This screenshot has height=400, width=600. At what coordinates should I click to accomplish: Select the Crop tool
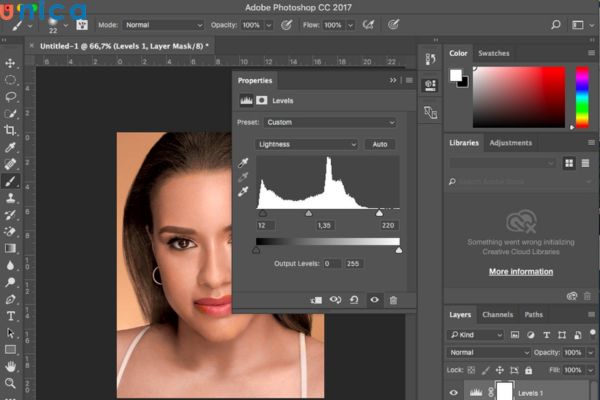pos(11,130)
